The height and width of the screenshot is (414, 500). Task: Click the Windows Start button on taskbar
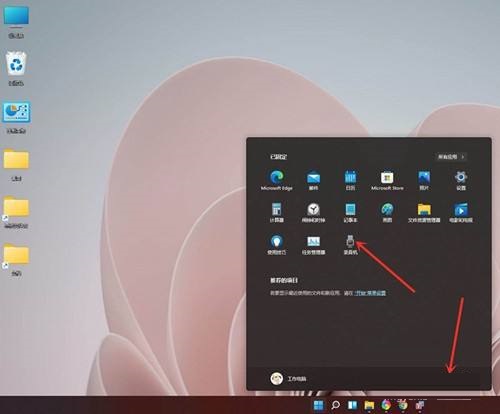point(318,405)
